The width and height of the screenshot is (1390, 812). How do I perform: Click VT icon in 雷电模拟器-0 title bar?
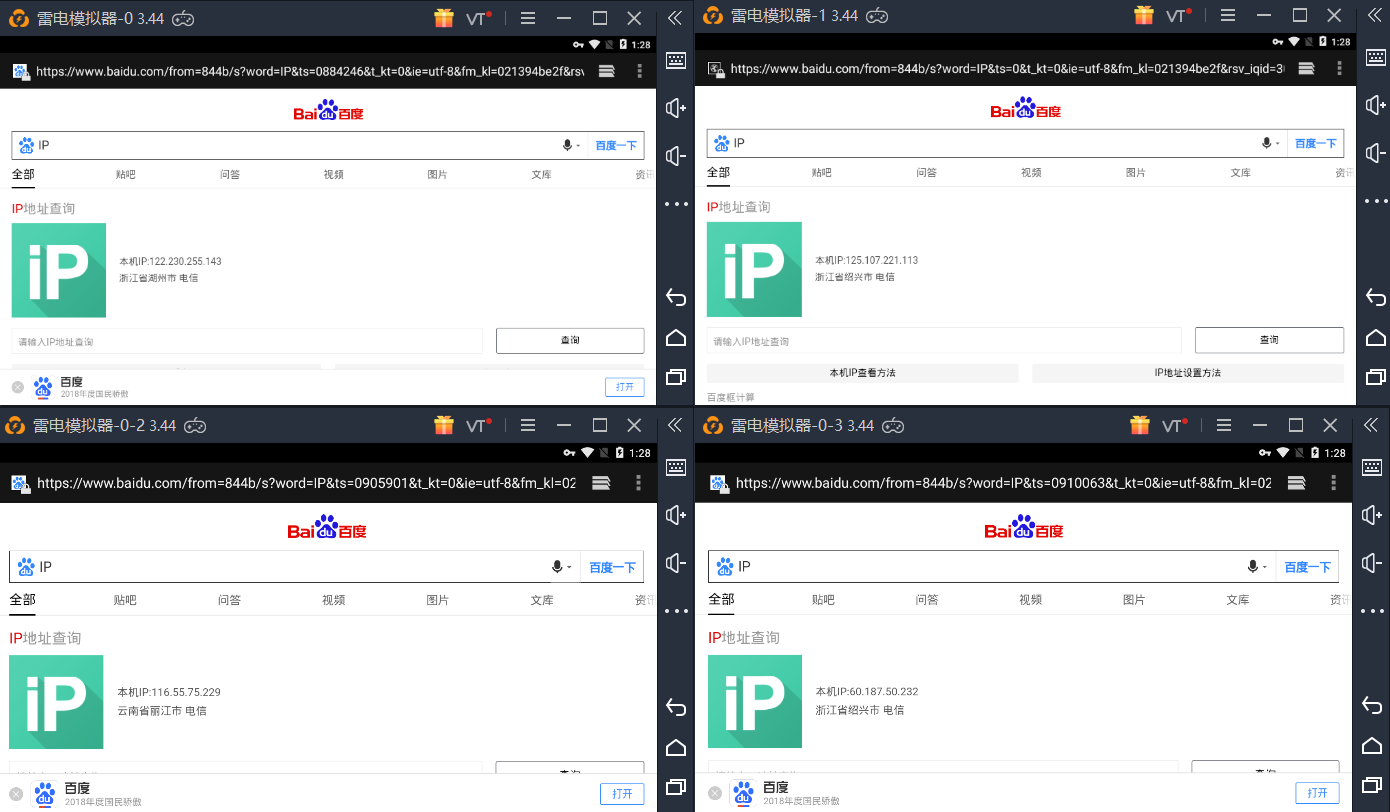(x=479, y=18)
